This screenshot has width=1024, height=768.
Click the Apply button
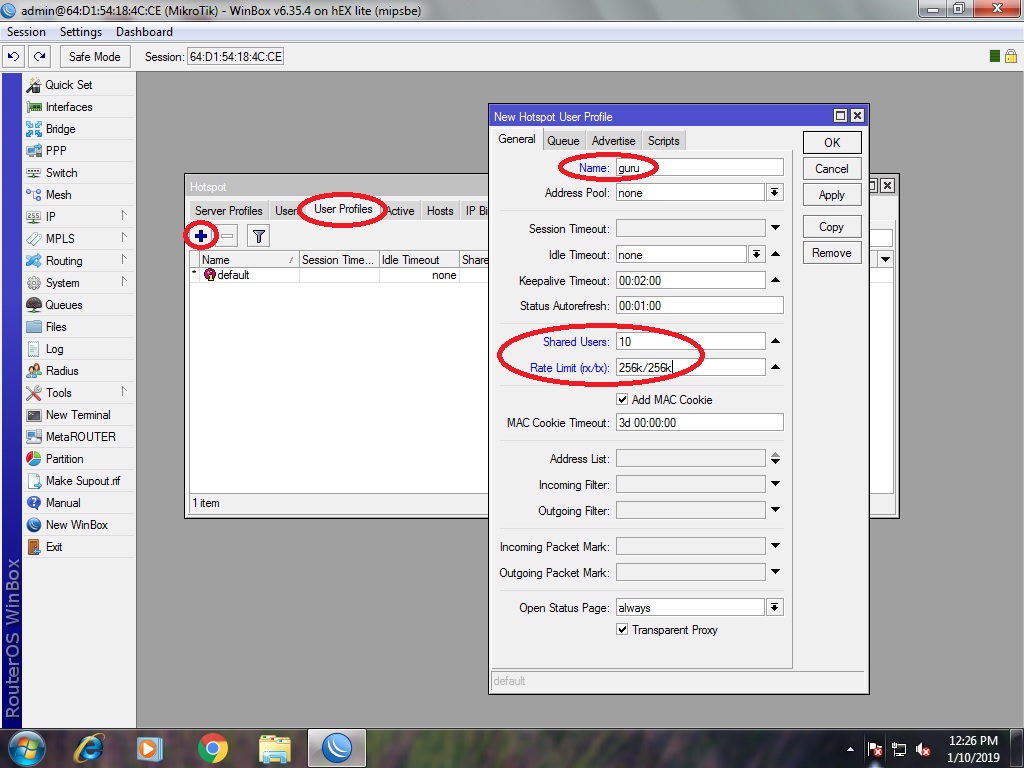tap(832, 195)
